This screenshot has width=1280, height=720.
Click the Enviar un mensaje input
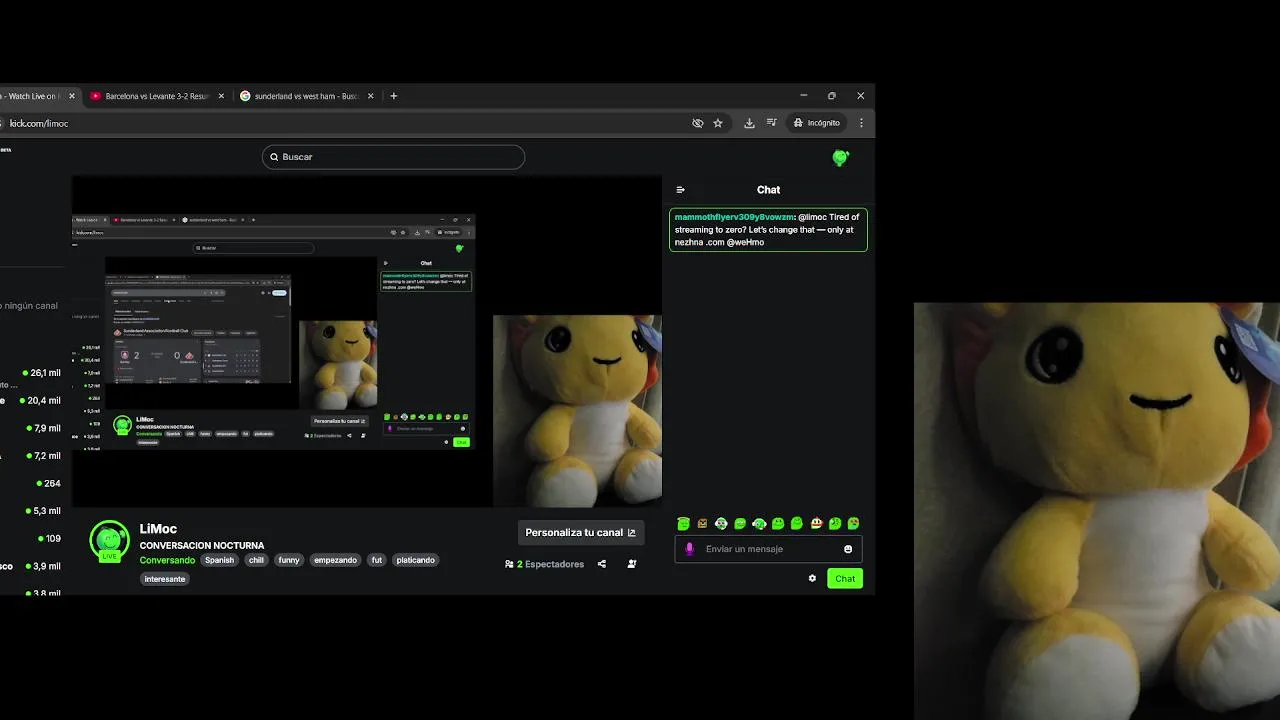point(770,549)
